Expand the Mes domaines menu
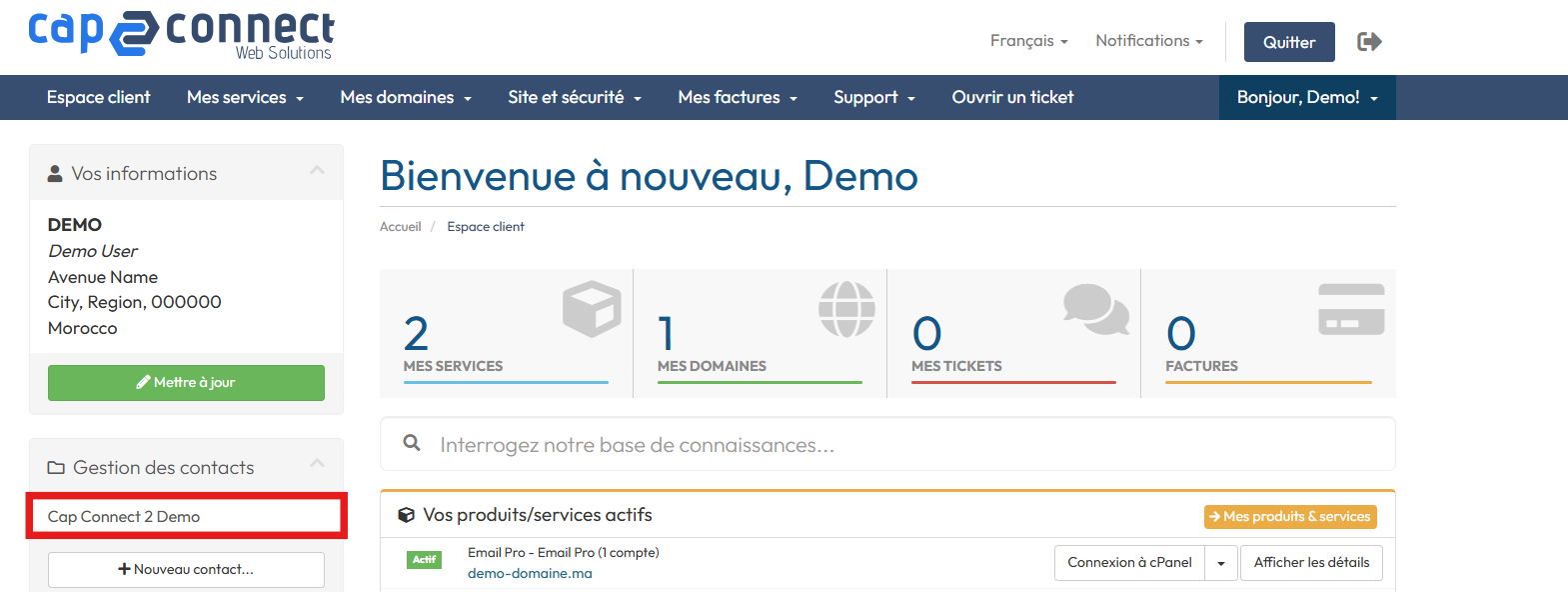1568x592 pixels. 406,97
